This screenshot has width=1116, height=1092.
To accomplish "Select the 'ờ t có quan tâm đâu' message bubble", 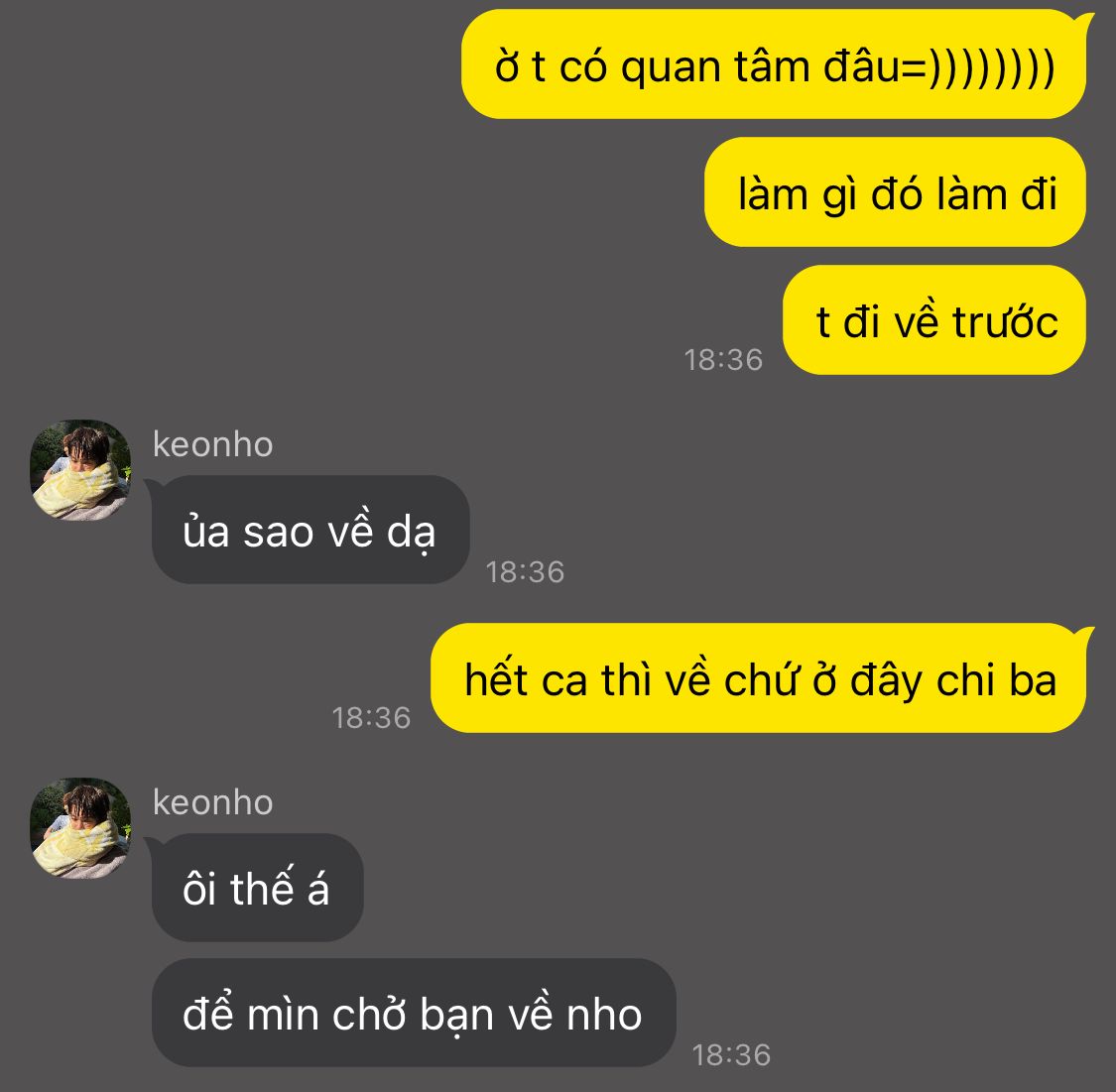I will [x=774, y=64].
